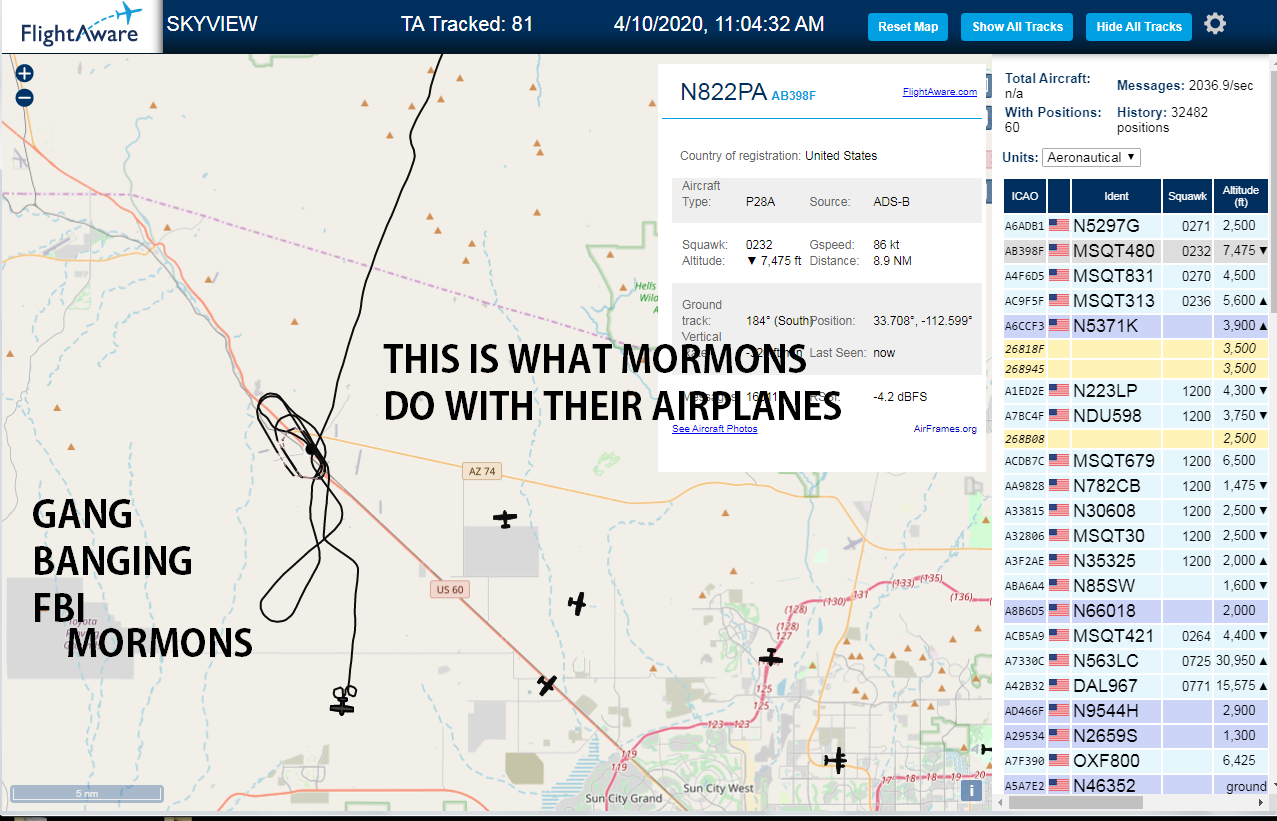Click the Sun City West map label
This screenshot has height=821, width=1277.
point(719,789)
